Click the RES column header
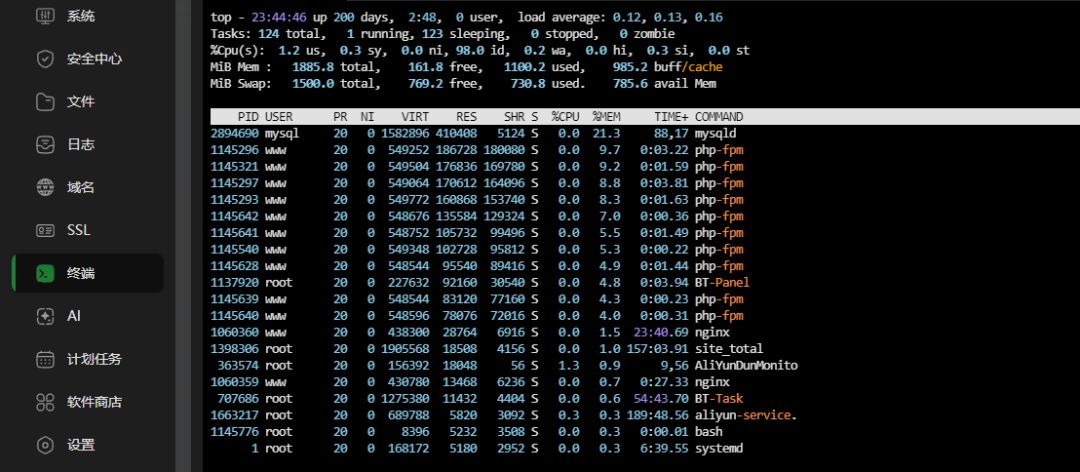Image resolution: width=1080 pixels, height=472 pixels. (466, 117)
